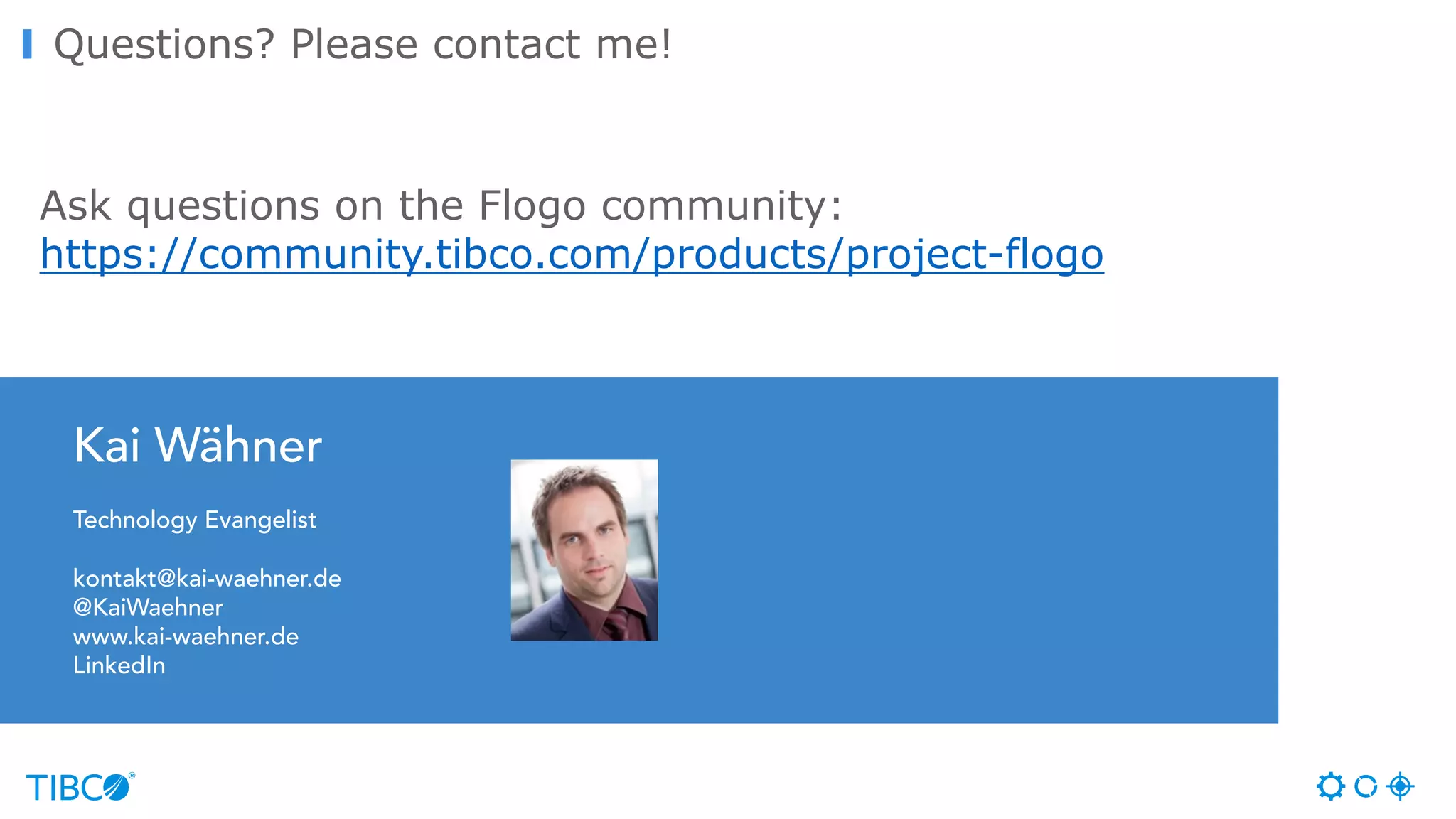Click the blue bar beside the slide title
The height and width of the screenshot is (819, 1456).
tap(27, 44)
